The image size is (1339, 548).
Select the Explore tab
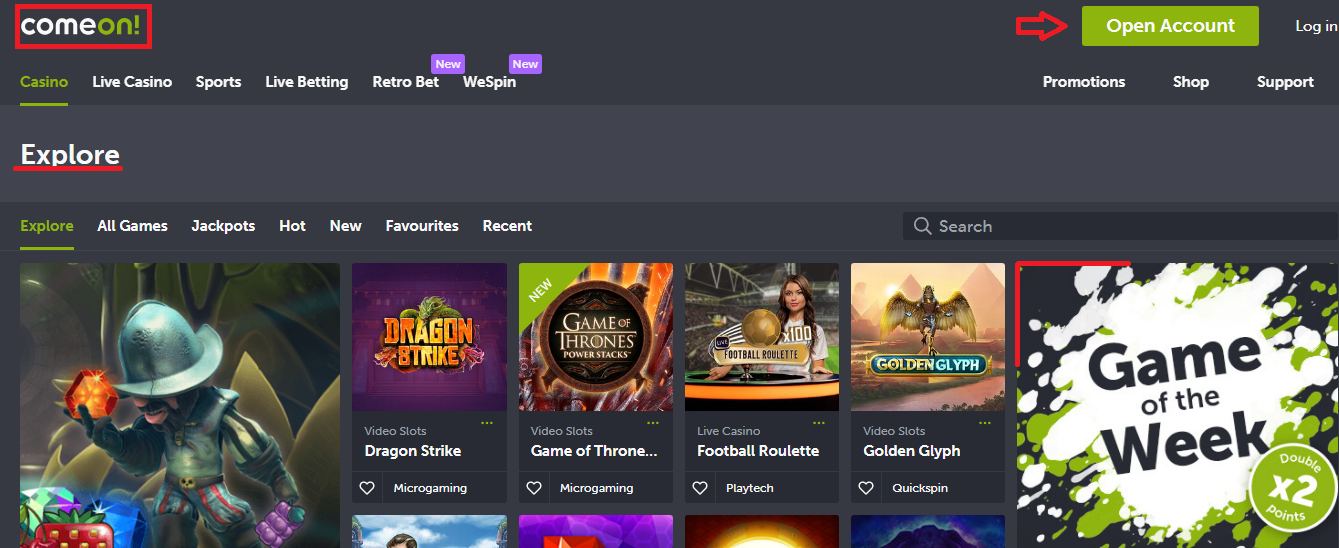pyautogui.click(x=47, y=226)
